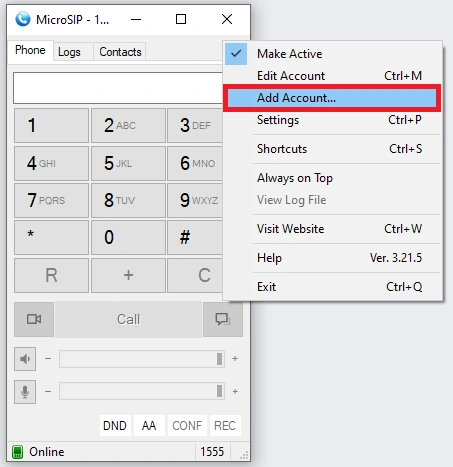Click the phone number input field

[x=118, y=88]
